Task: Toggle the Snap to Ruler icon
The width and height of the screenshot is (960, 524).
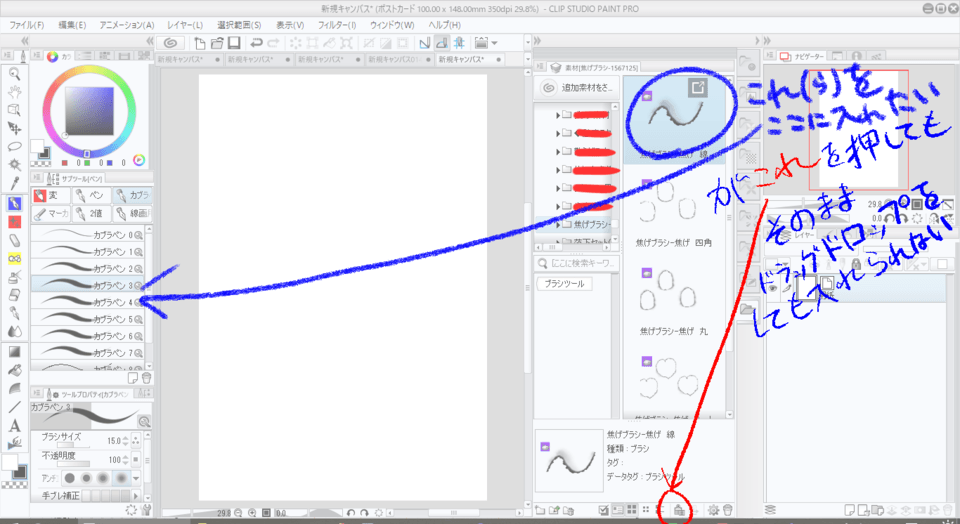Action: [x=424, y=43]
